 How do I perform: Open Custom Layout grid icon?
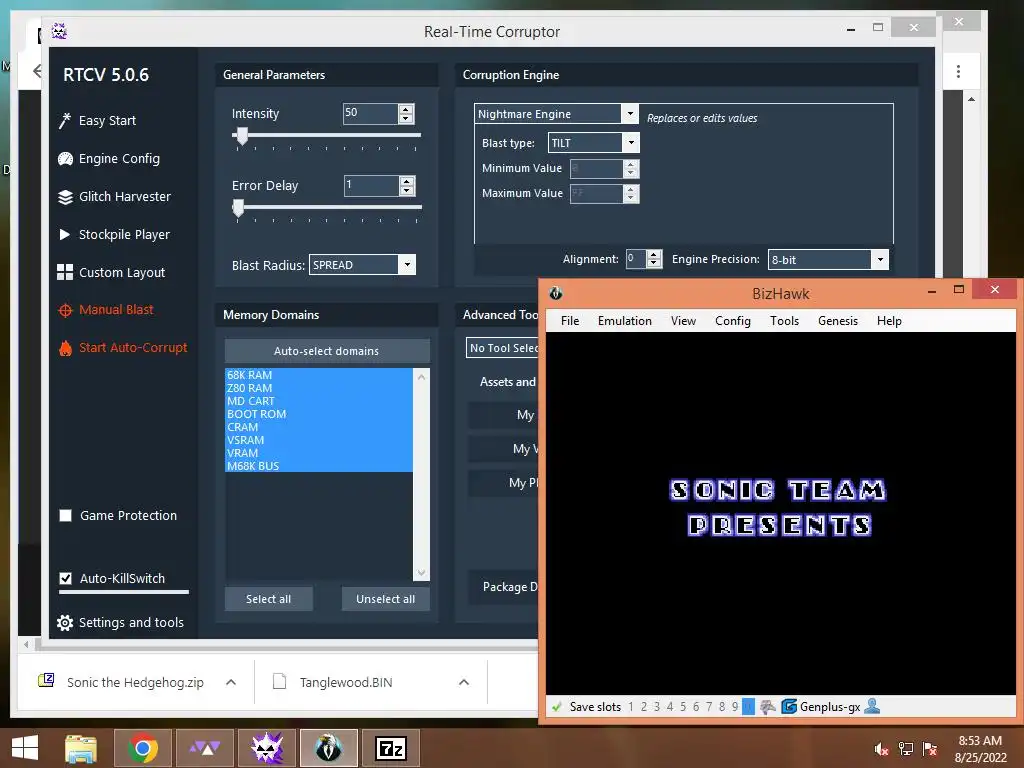[65, 272]
